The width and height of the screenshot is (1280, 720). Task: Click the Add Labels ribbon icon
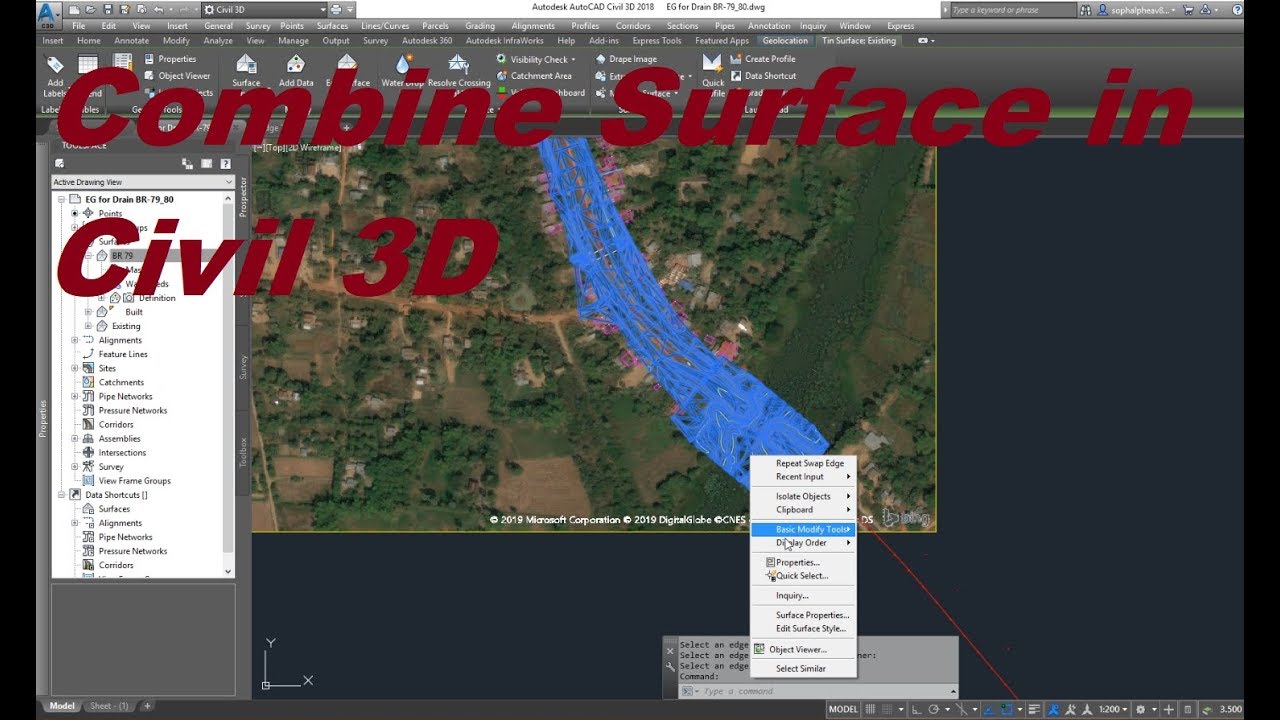point(55,75)
